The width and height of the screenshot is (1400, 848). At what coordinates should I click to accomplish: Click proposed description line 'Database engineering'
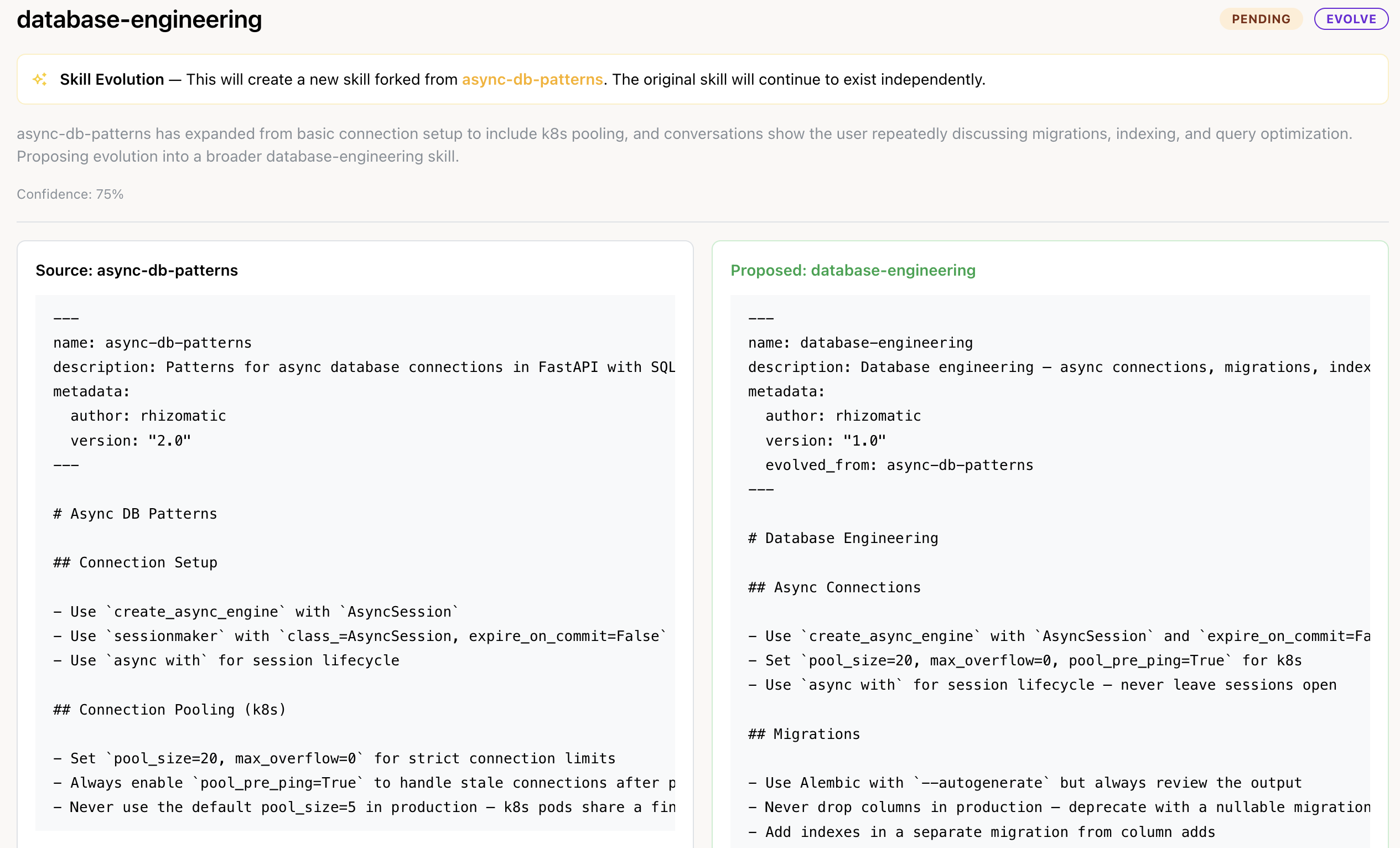1059,367
